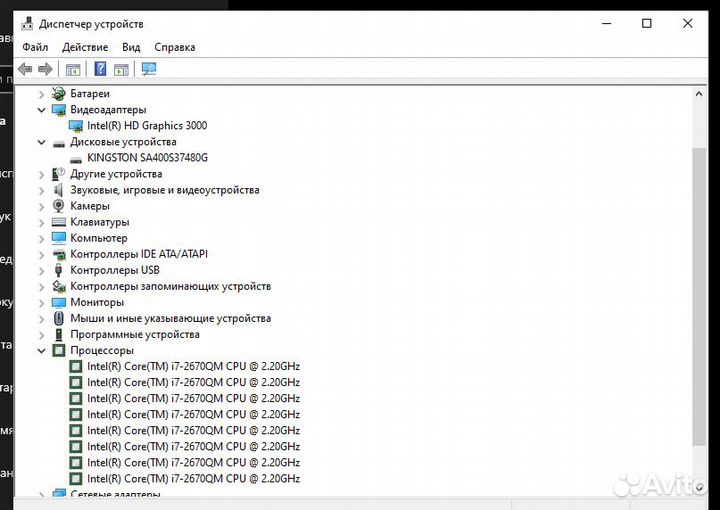The height and width of the screenshot is (510, 720).
Task: Click the Контроллеры запоминающих устройств icon
Action: [59, 286]
